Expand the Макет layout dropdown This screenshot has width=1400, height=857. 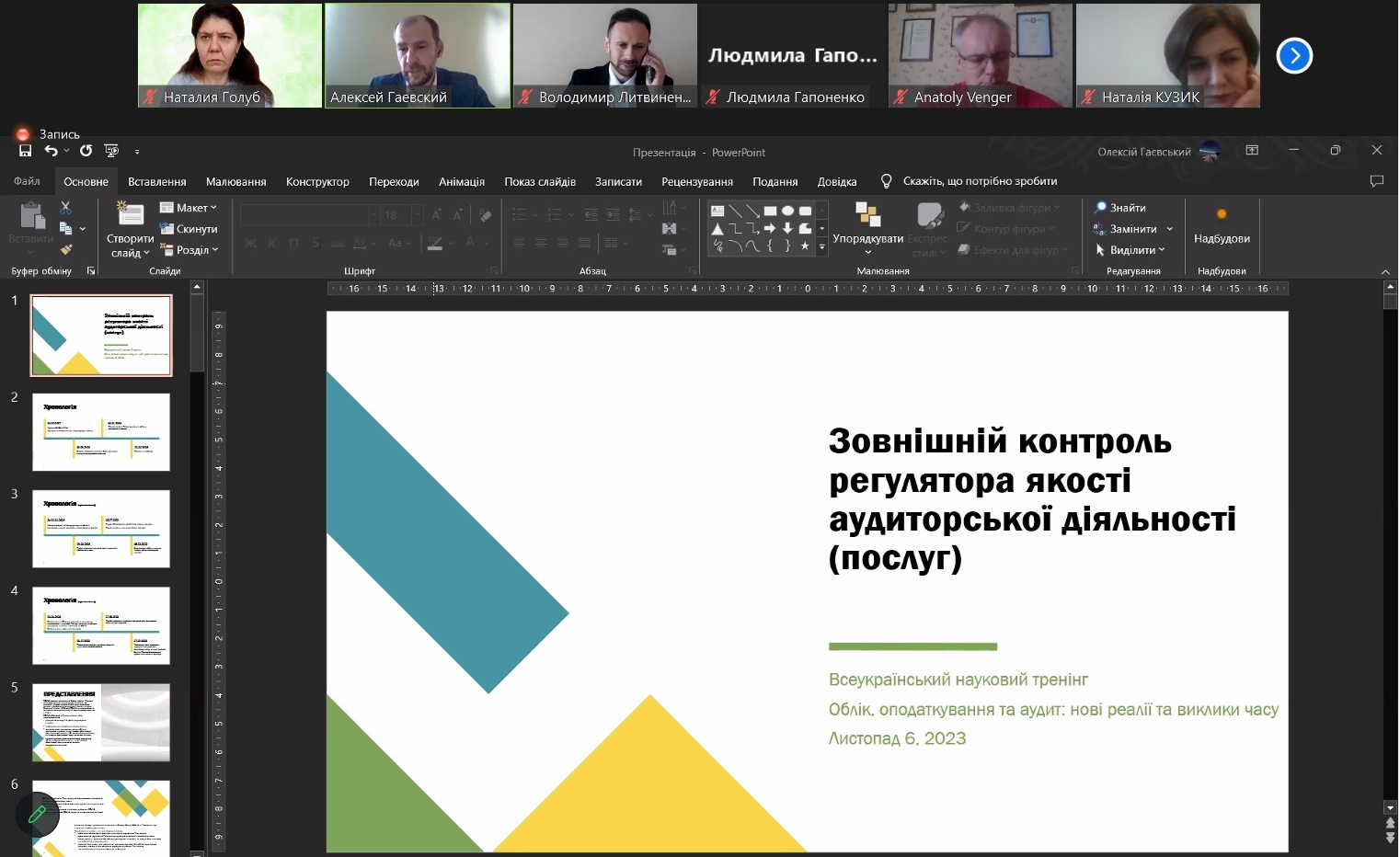[x=189, y=208]
